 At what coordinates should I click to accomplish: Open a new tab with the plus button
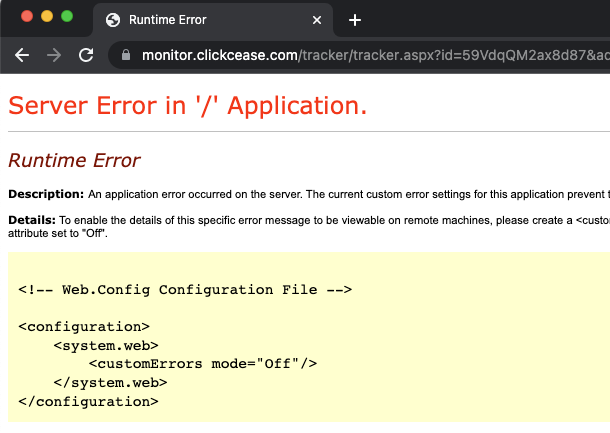click(355, 20)
